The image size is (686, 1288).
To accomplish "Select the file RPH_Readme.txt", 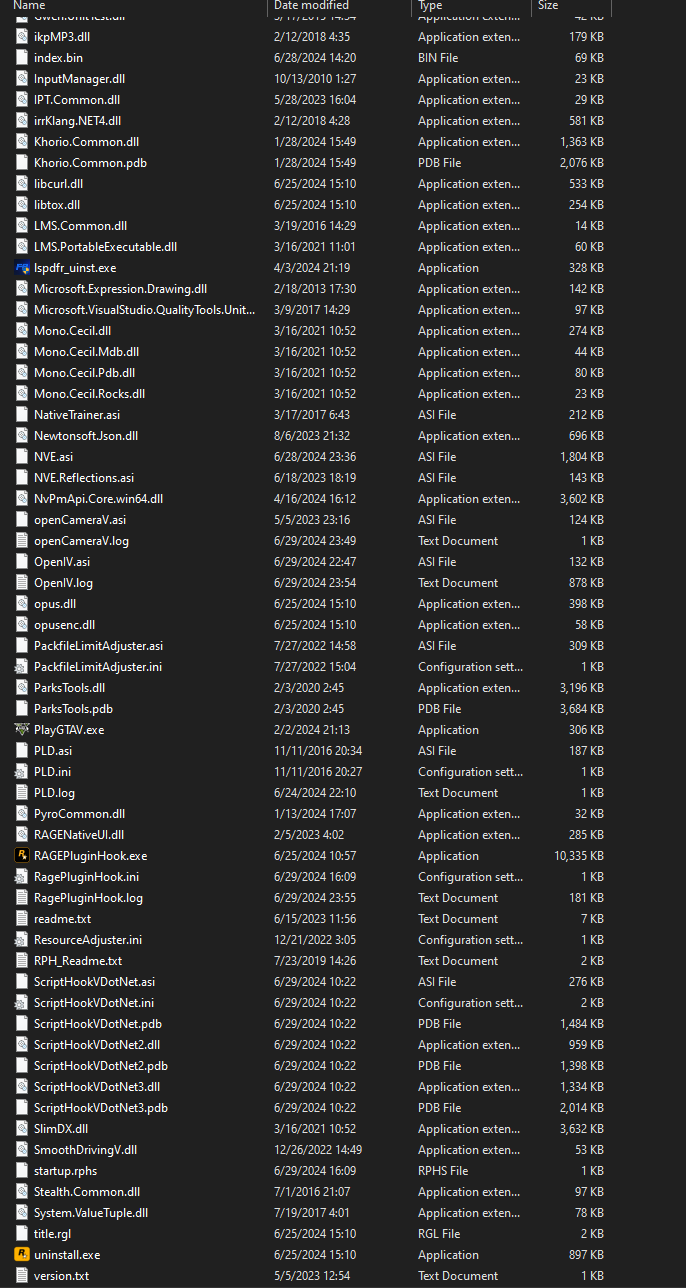I will [78, 961].
